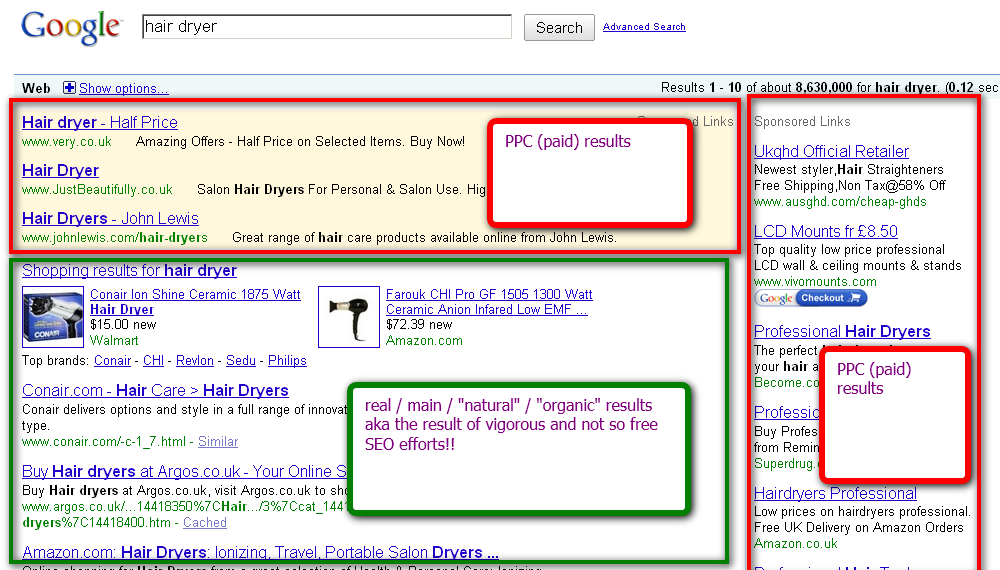Open Shopping results for hair dryer

point(129,270)
